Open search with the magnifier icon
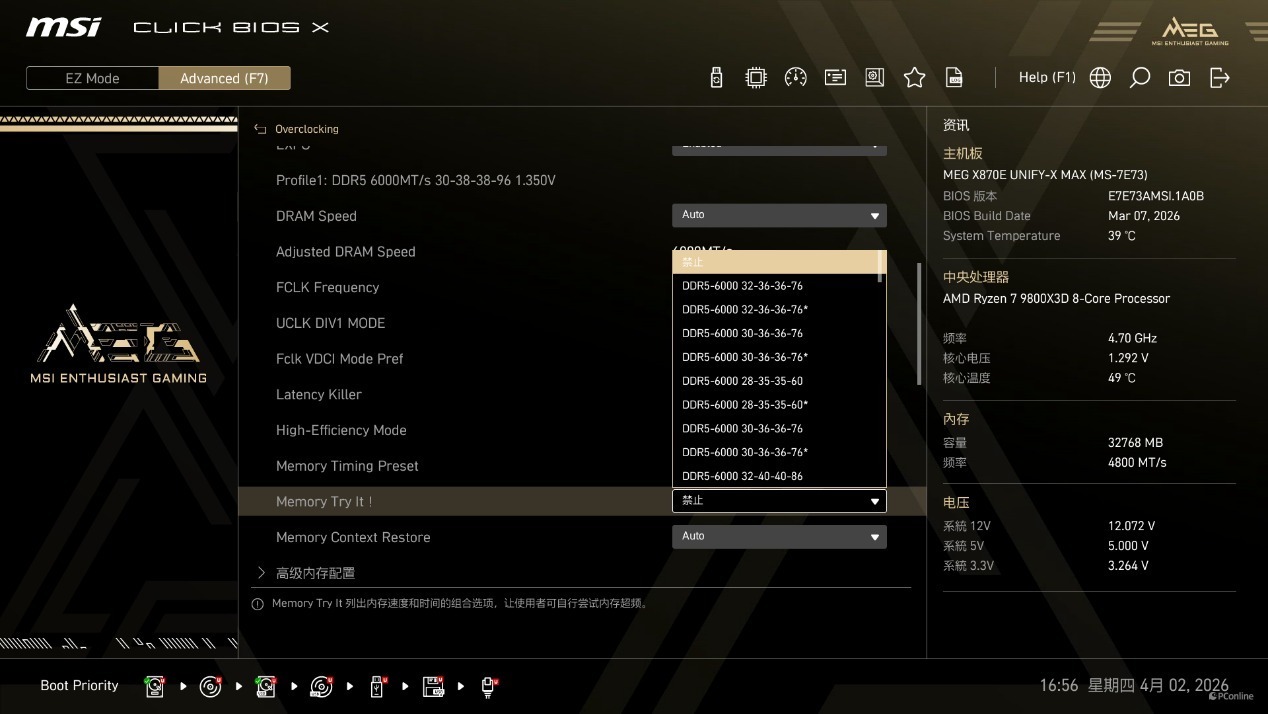 pyautogui.click(x=1140, y=78)
